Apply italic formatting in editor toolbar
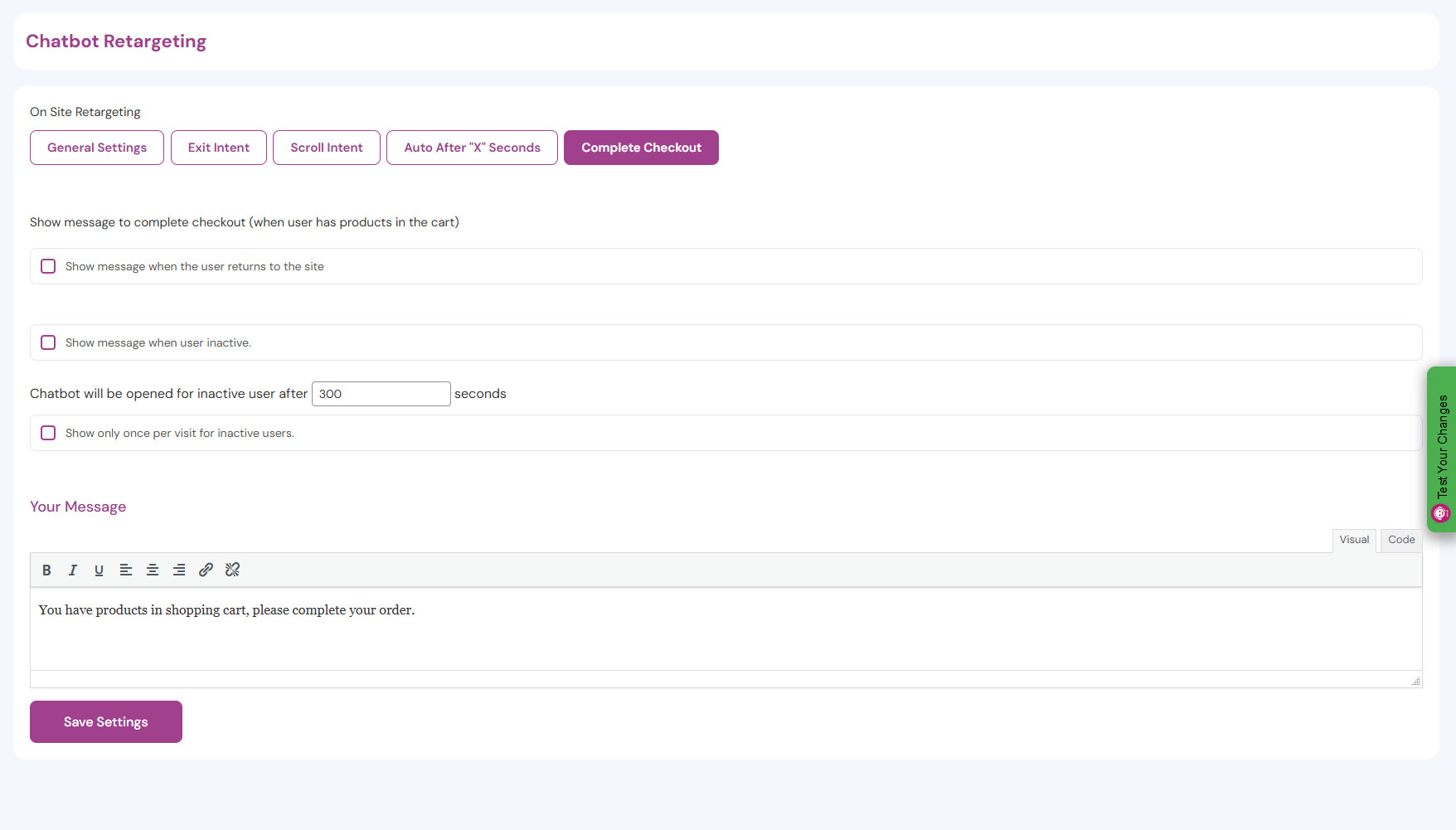The height and width of the screenshot is (830, 1456). [73, 570]
